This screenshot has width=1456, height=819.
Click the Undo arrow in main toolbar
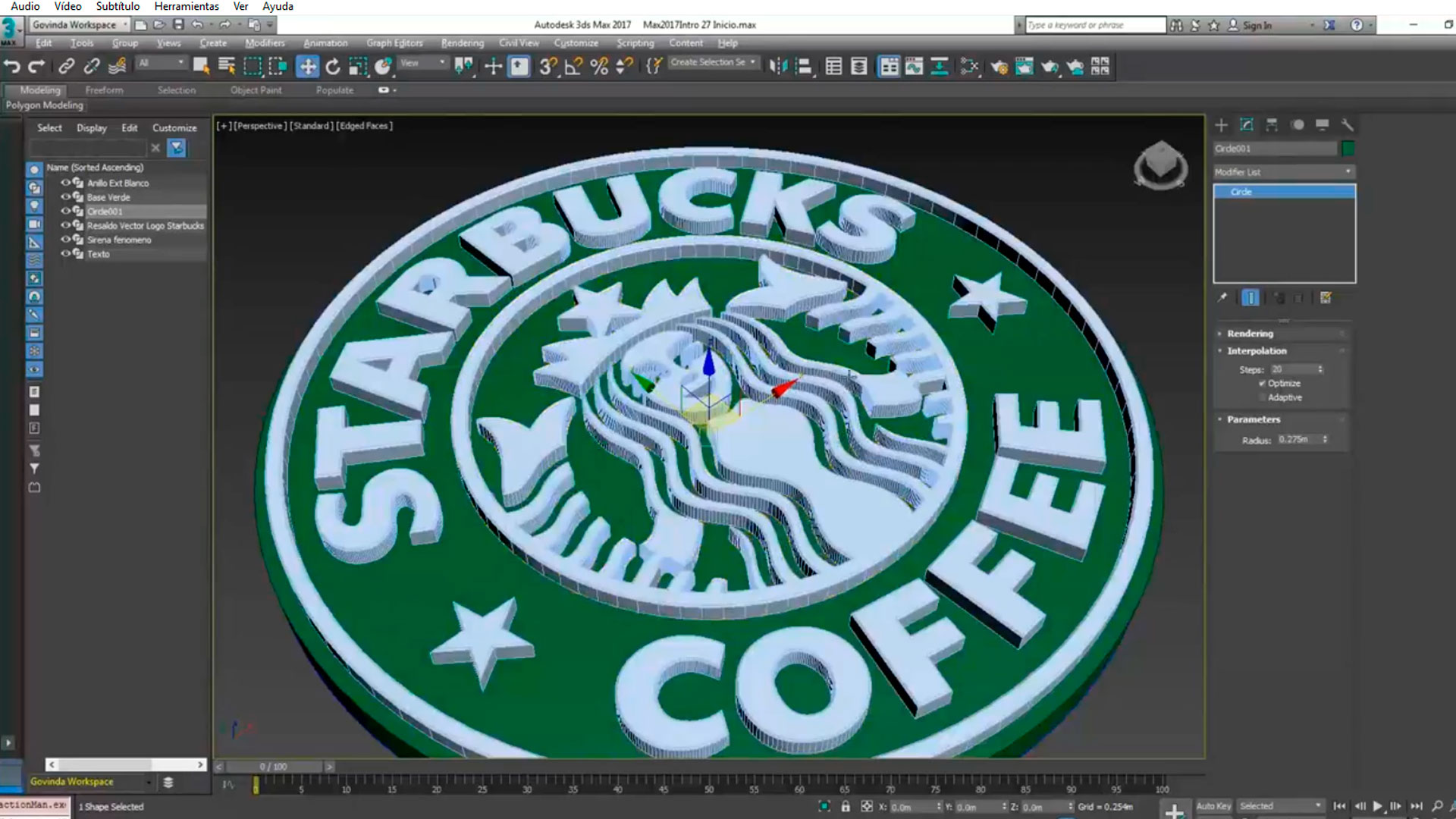tap(12, 67)
